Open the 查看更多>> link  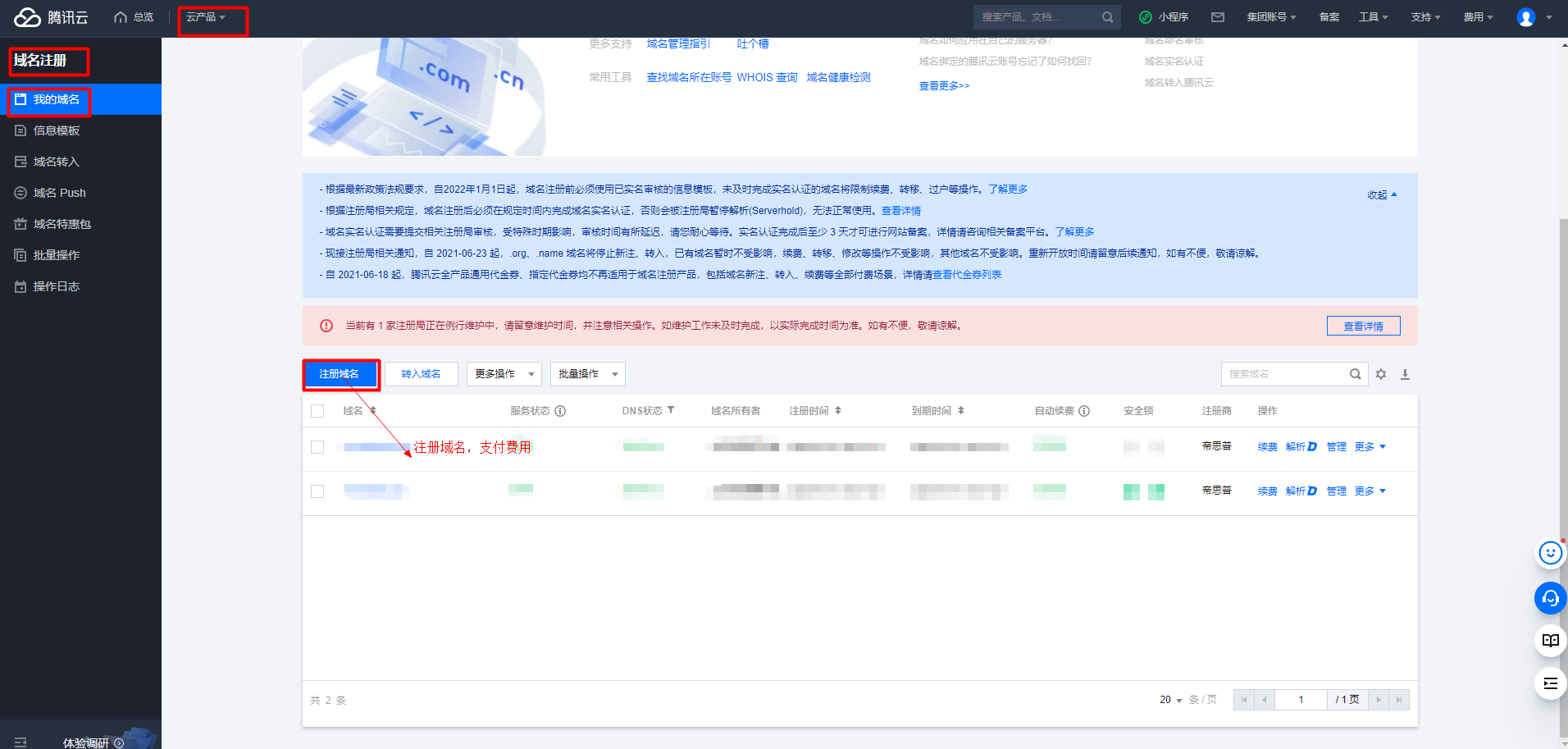944,86
